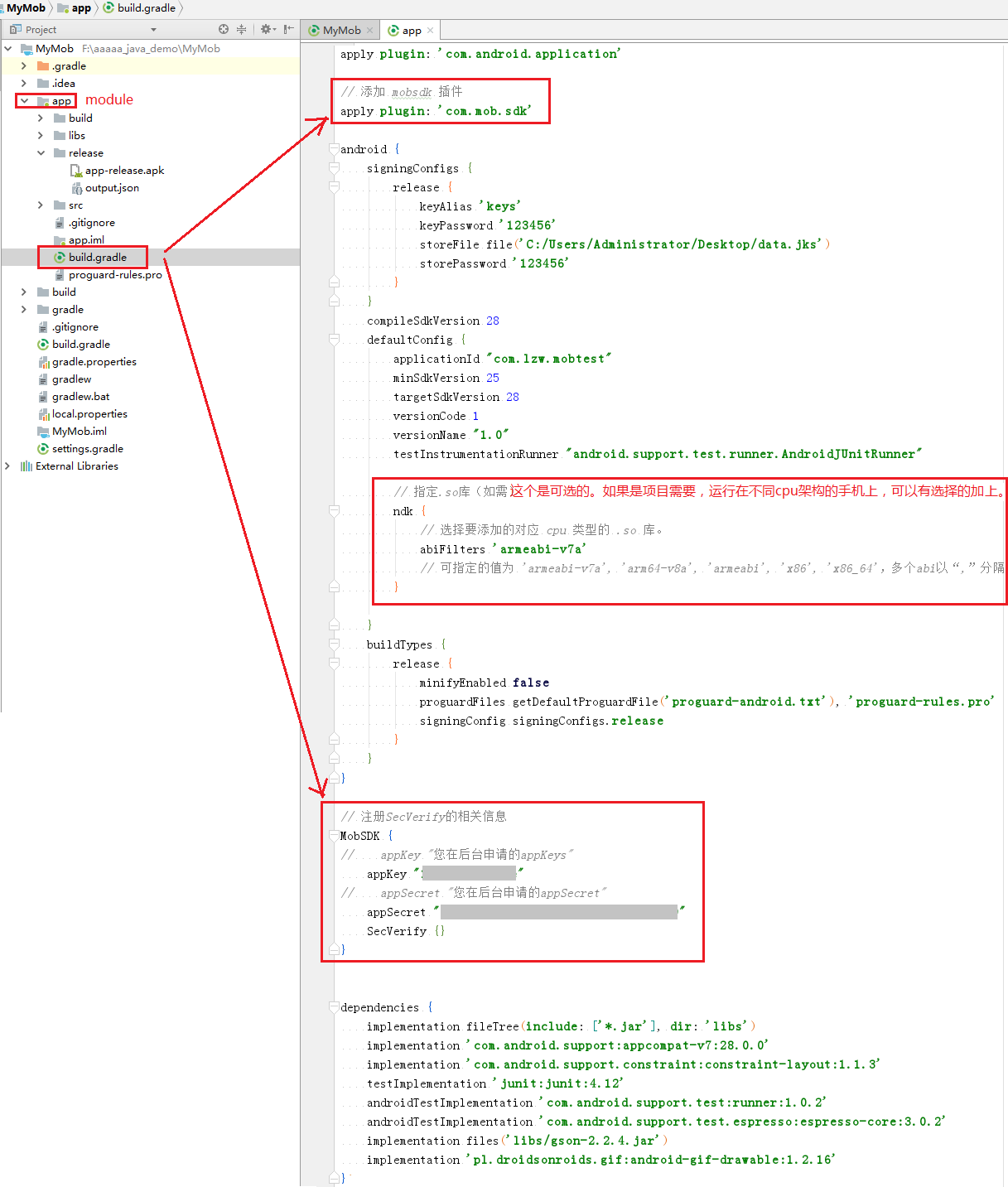1008x1187 pixels.
Task: Fold the MobSDK block in gutter
Action: tap(334, 836)
